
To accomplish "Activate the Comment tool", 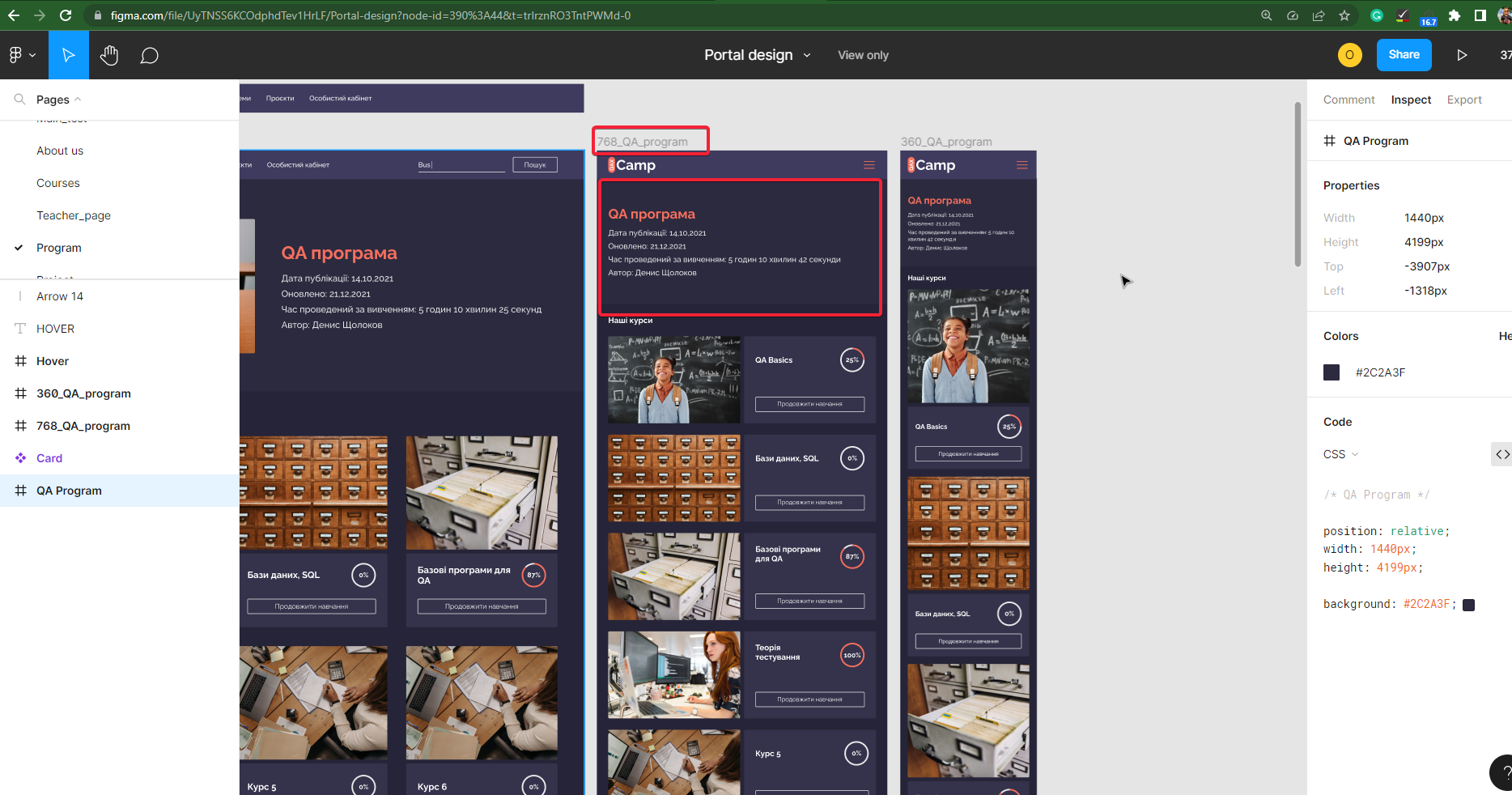I will coord(149,55).
